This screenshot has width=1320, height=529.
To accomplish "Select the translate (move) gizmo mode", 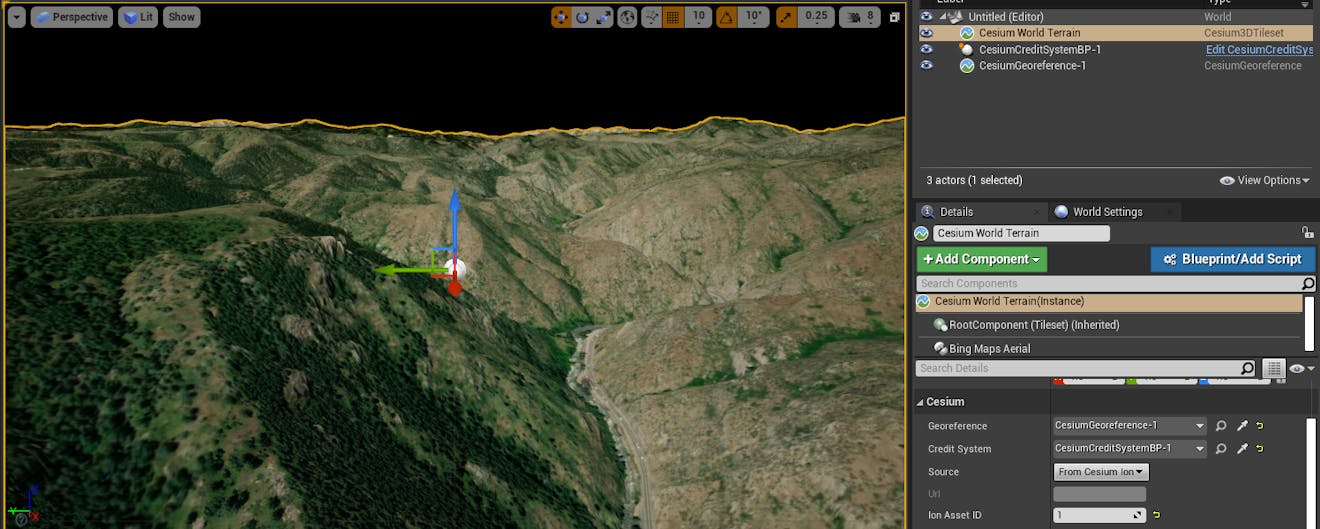I will (x=561, y=17).
